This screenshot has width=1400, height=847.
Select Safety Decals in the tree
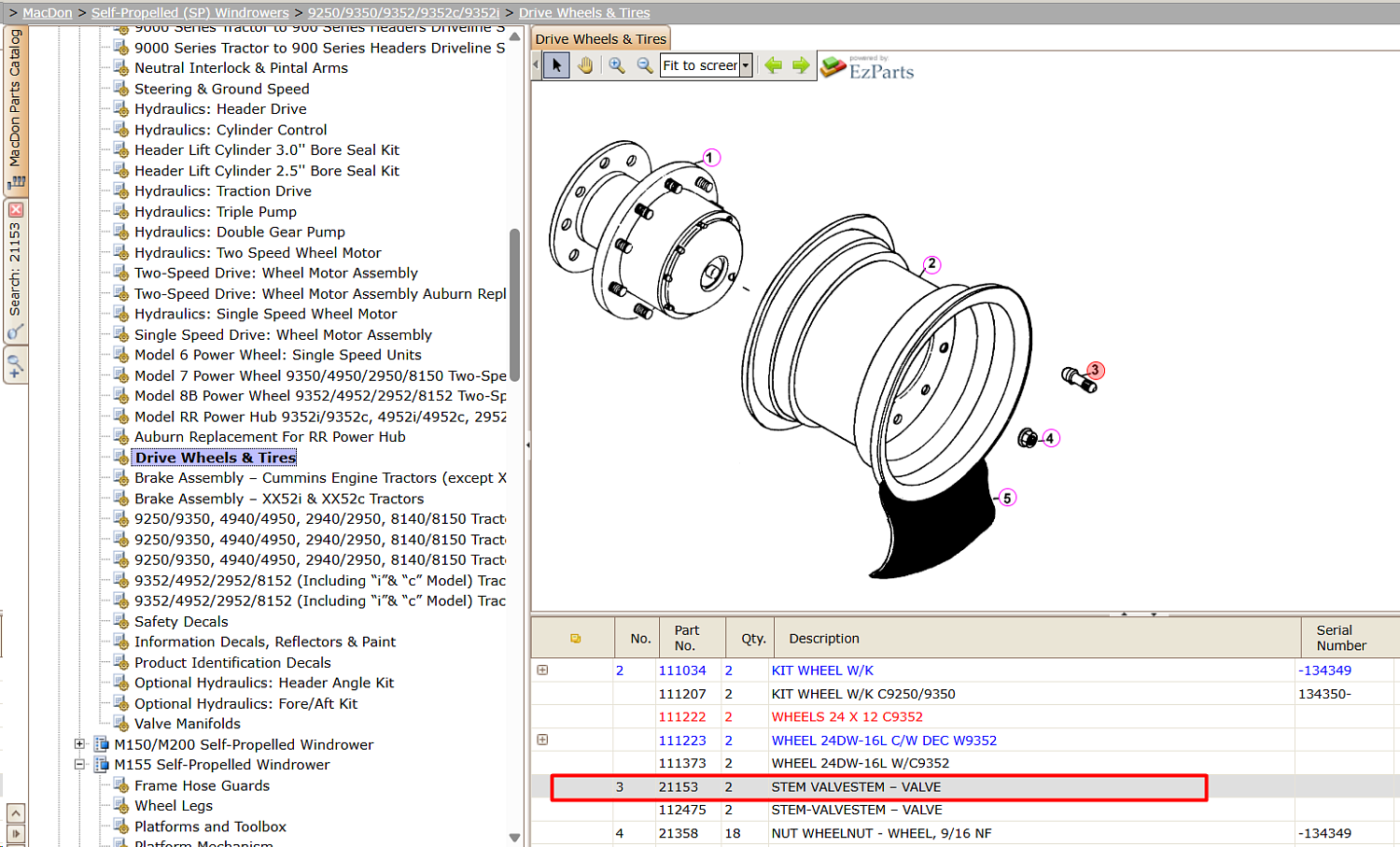(181, 622)
